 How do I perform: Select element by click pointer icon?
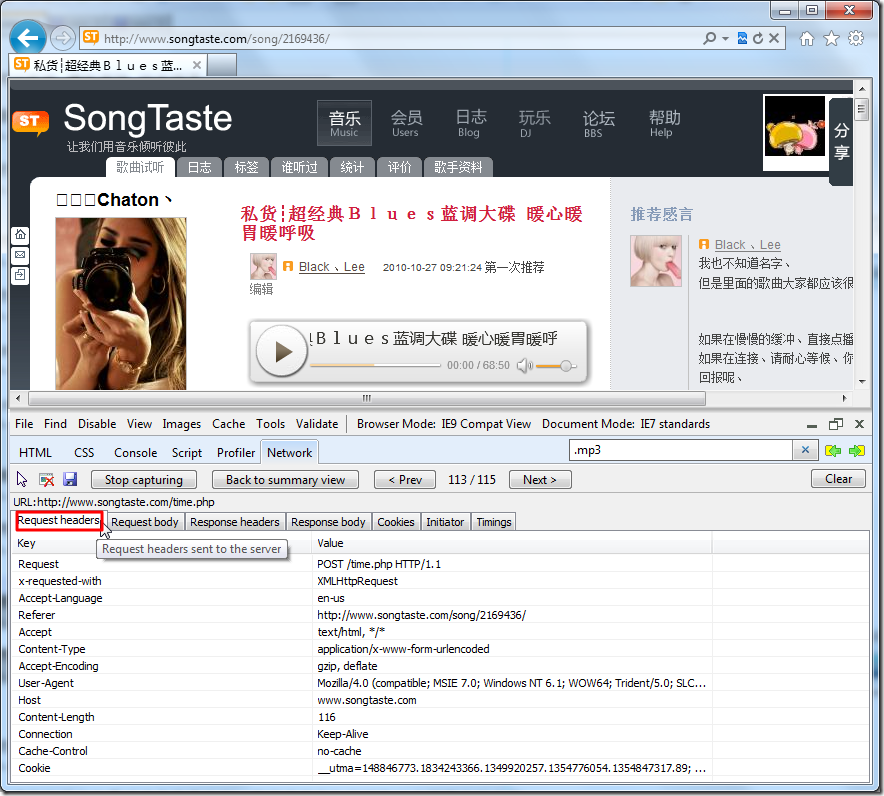(x=22, y=479)
